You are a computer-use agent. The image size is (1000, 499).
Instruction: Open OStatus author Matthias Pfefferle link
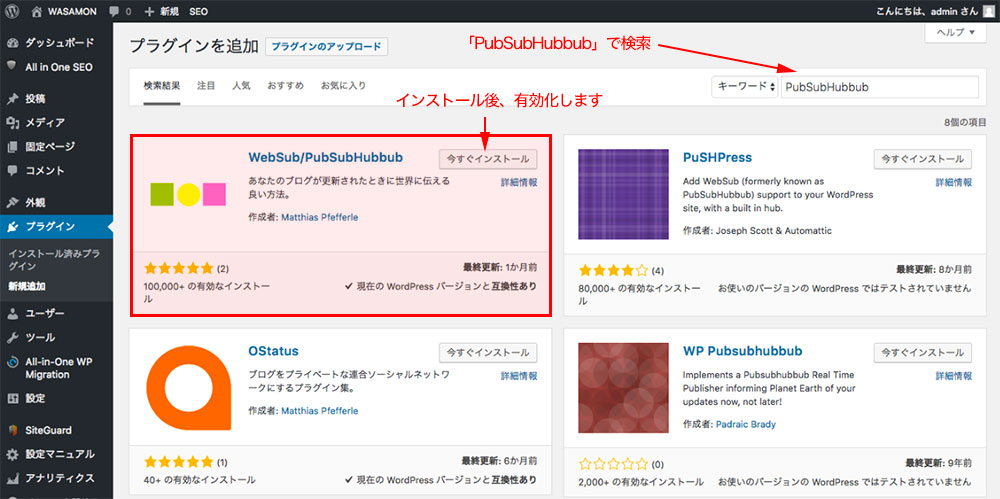[x=320, y=411]
